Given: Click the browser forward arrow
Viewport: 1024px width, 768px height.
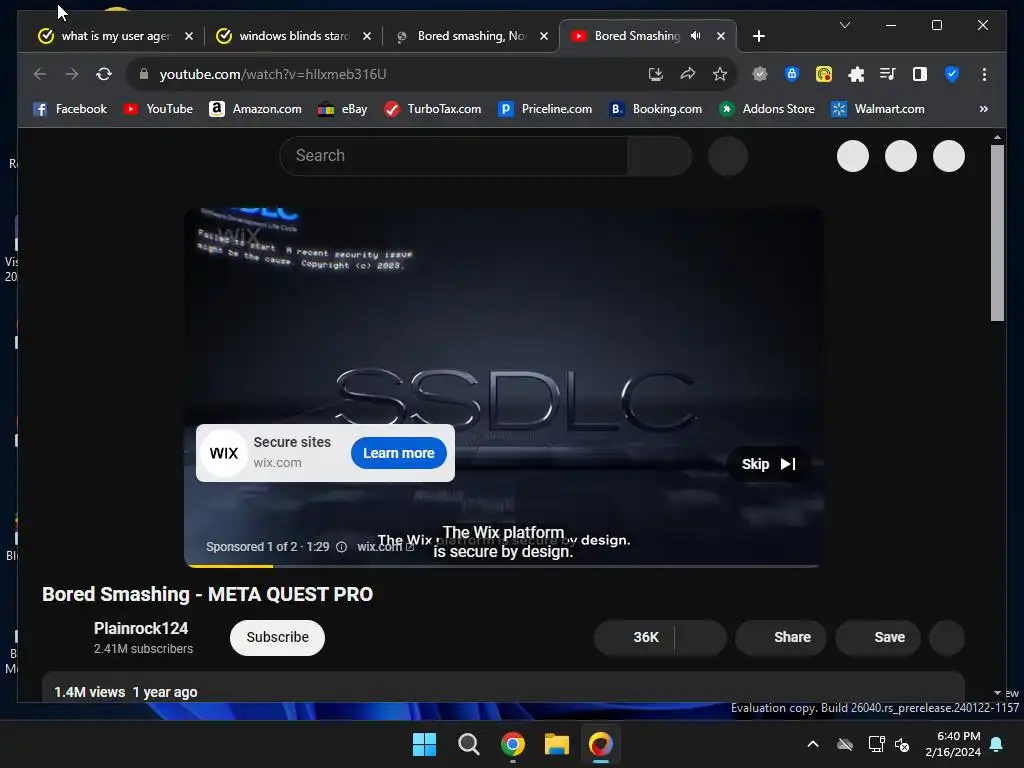Looking at the screenshot, I should click(x=72, y=74).
